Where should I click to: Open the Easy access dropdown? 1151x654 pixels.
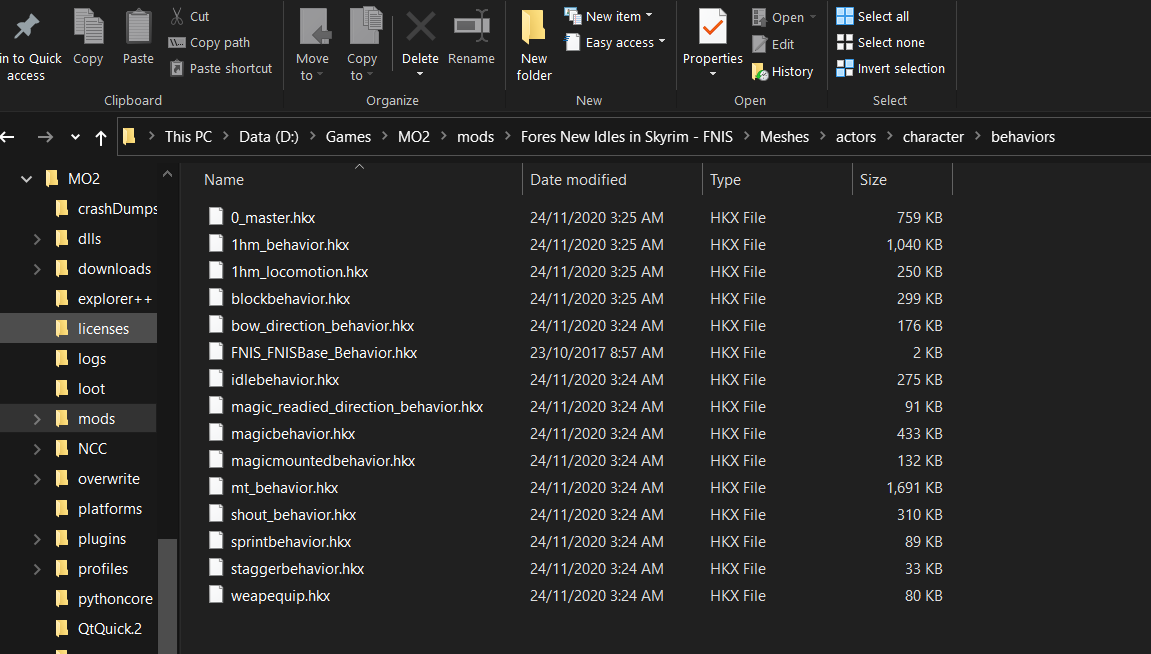tap(614, 42)
